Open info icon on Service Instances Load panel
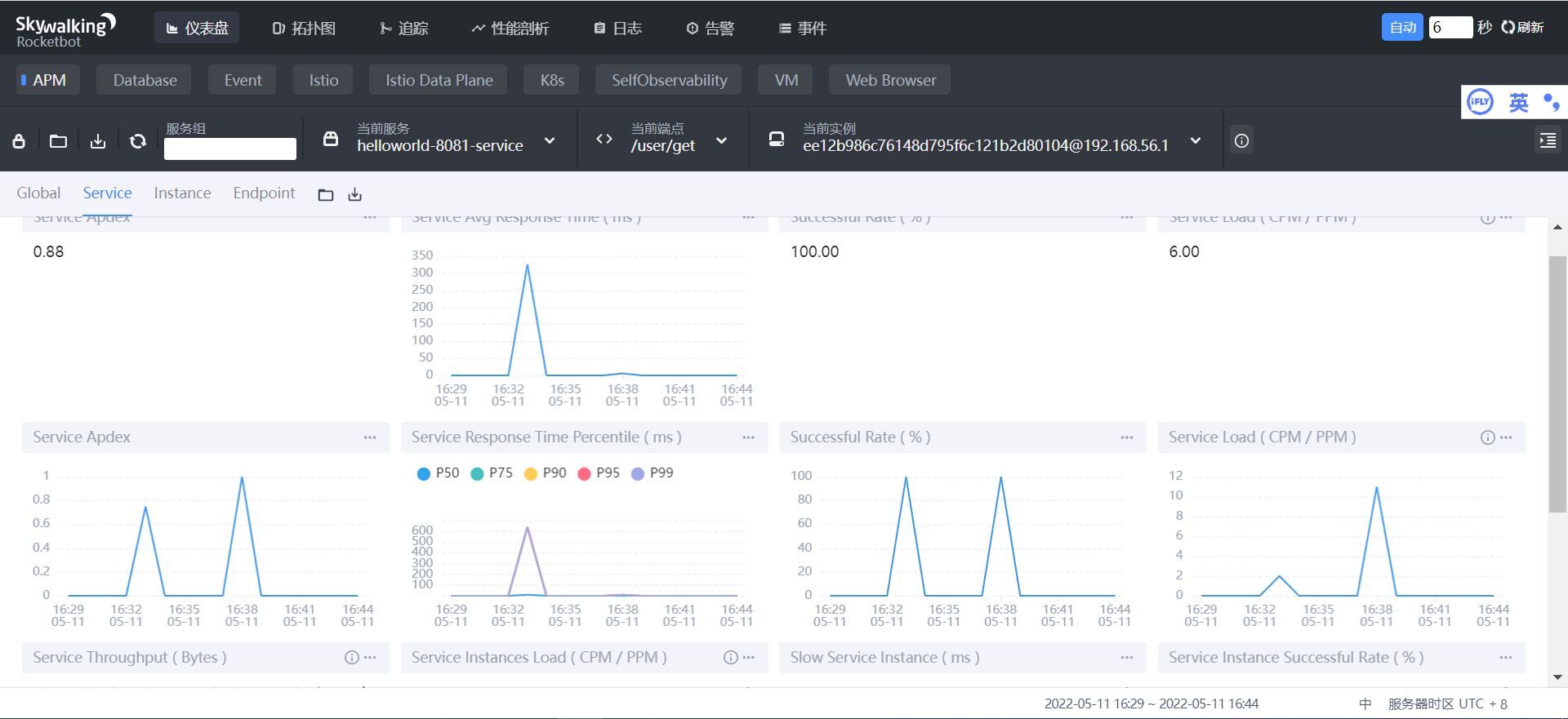 731,658
